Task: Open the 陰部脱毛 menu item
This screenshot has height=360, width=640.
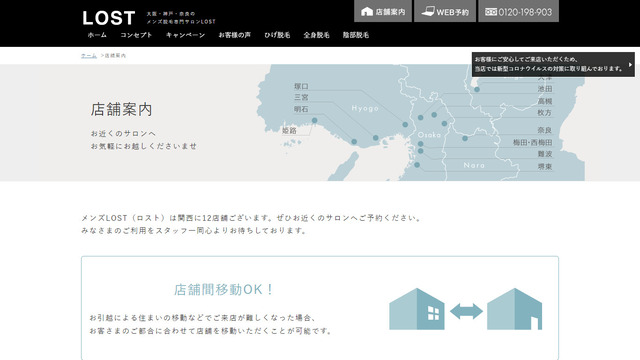Action: [356, 35]
